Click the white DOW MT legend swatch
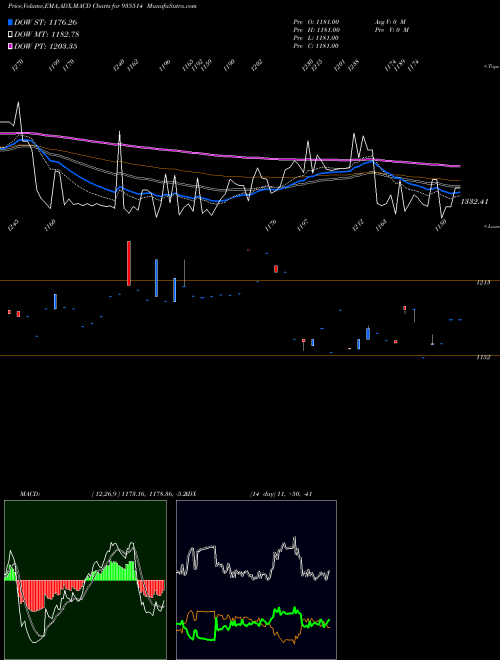Viewport: 500px width, 660px height. [x=10, y=35]
